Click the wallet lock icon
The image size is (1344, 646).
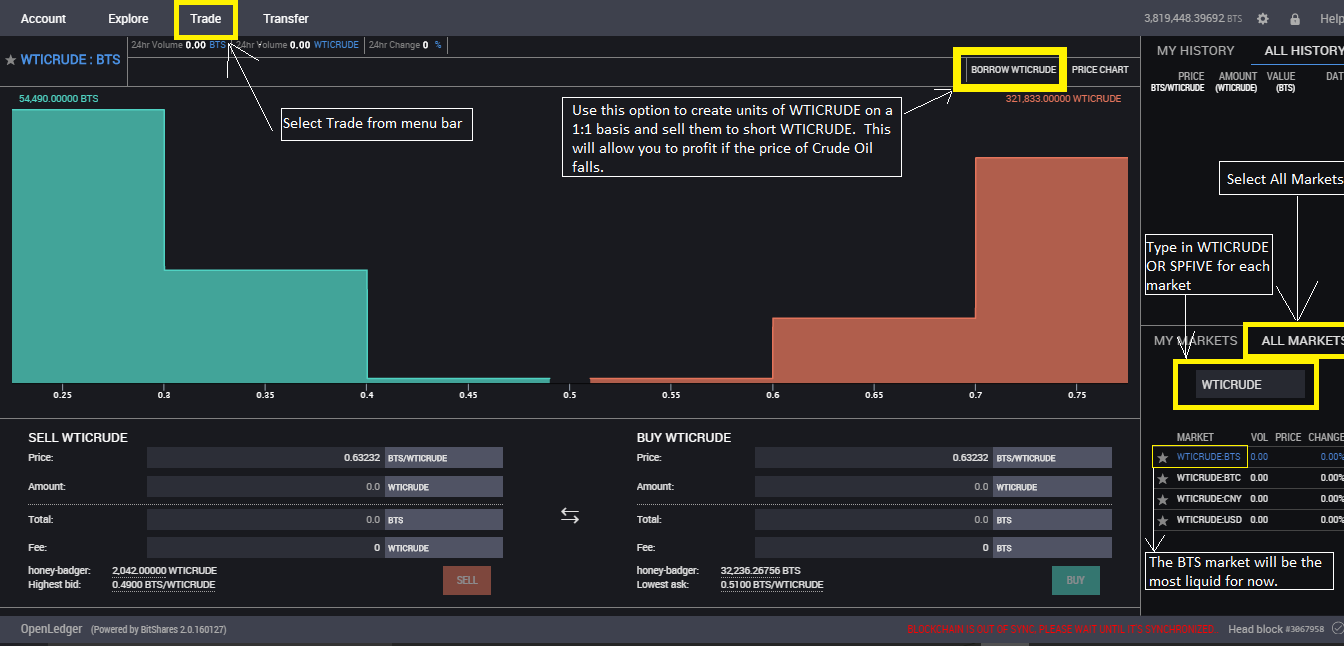click(1295, 18)
